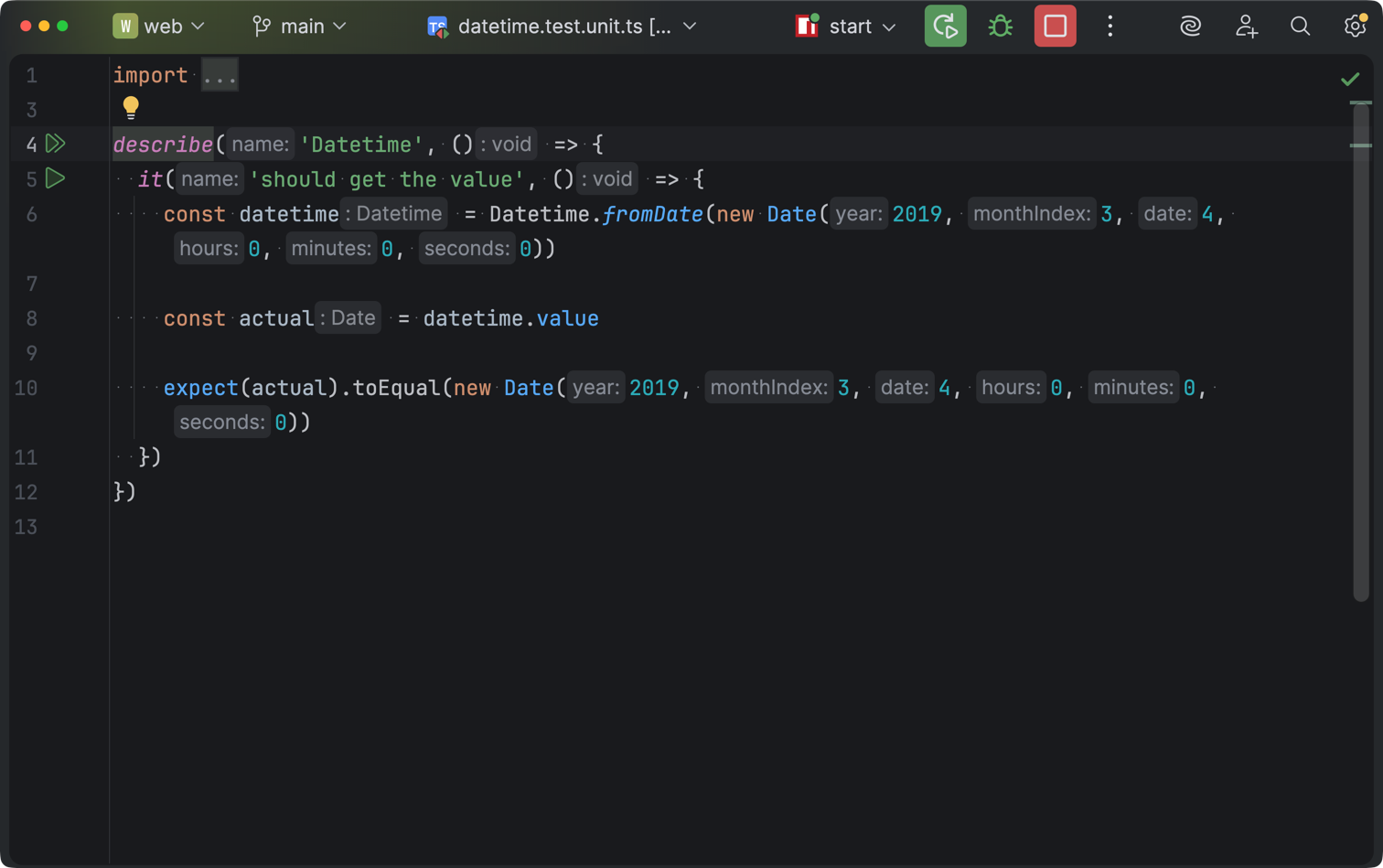Viewport: 1383px width, 868px height.
Task: Show intention actions via the lightbulb
Action: click(131, 107)
